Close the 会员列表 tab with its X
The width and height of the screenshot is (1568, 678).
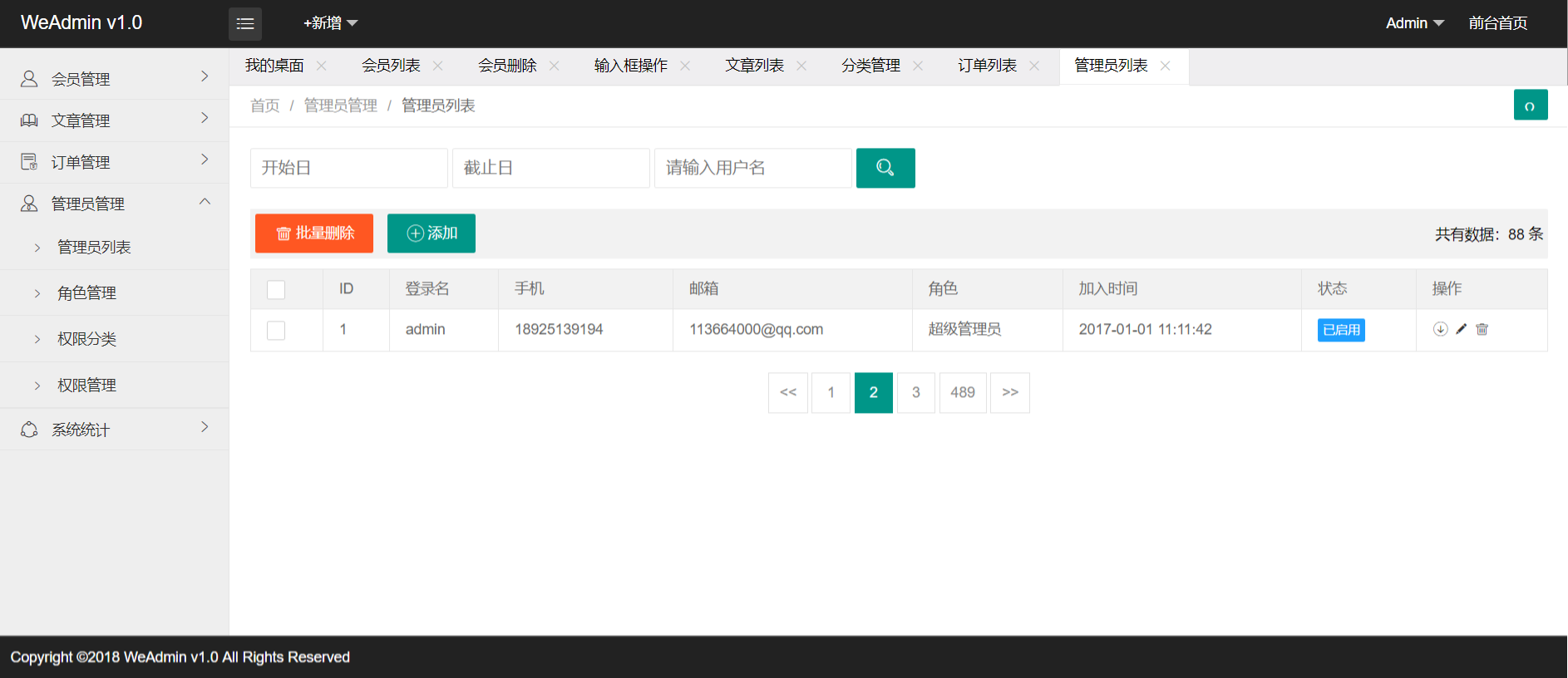click(x=438, y=66)
